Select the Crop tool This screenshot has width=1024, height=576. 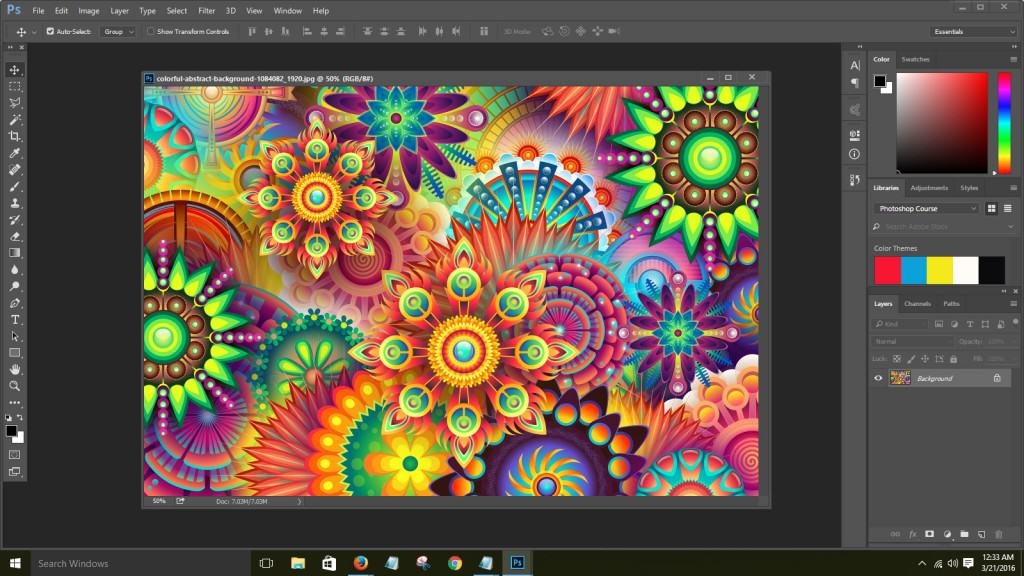[14, 135]
